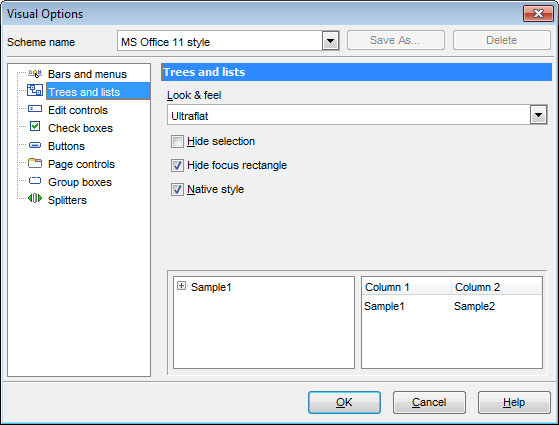Viewport: 559px width, 425px height.
Task: Click the Buttons icon in the tree
Action: (x=35, y=145)
